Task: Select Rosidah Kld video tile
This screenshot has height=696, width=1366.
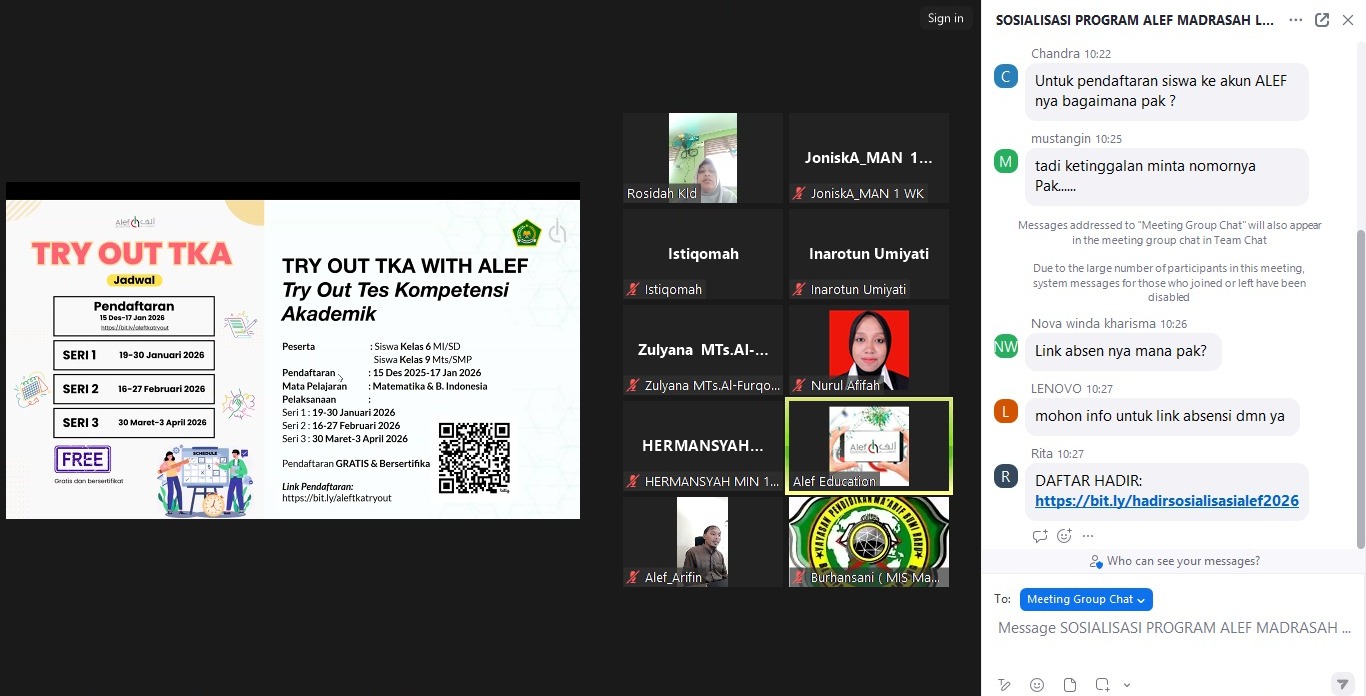Action: [703, 158]
